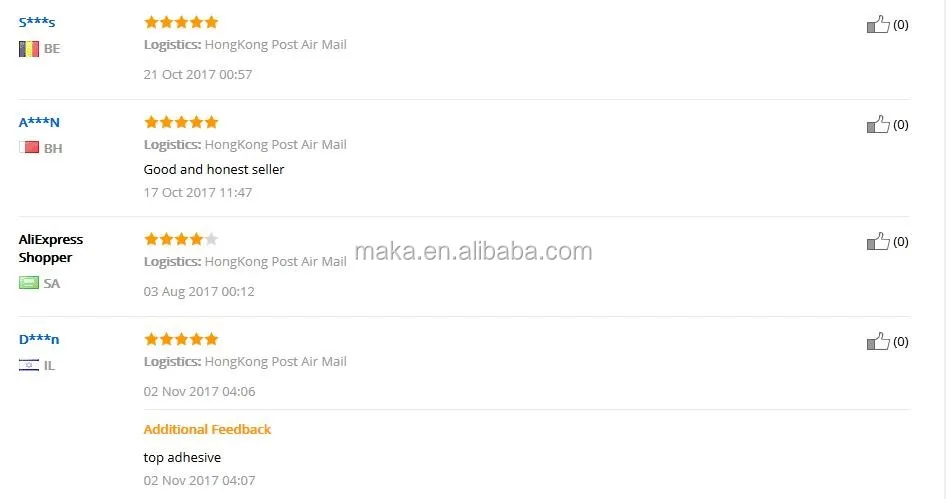This screenshot has height=499, width=946.
Task: Open reviewer S***s profile
Action: pyautogui.click(x=37, y=22)
